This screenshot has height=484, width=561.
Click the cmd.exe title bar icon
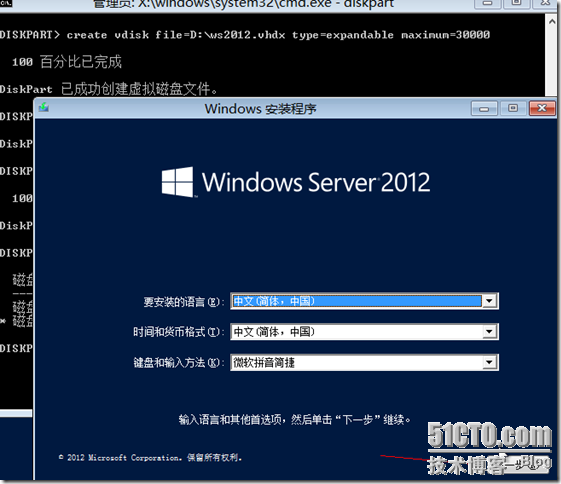[x=6, y=4]
